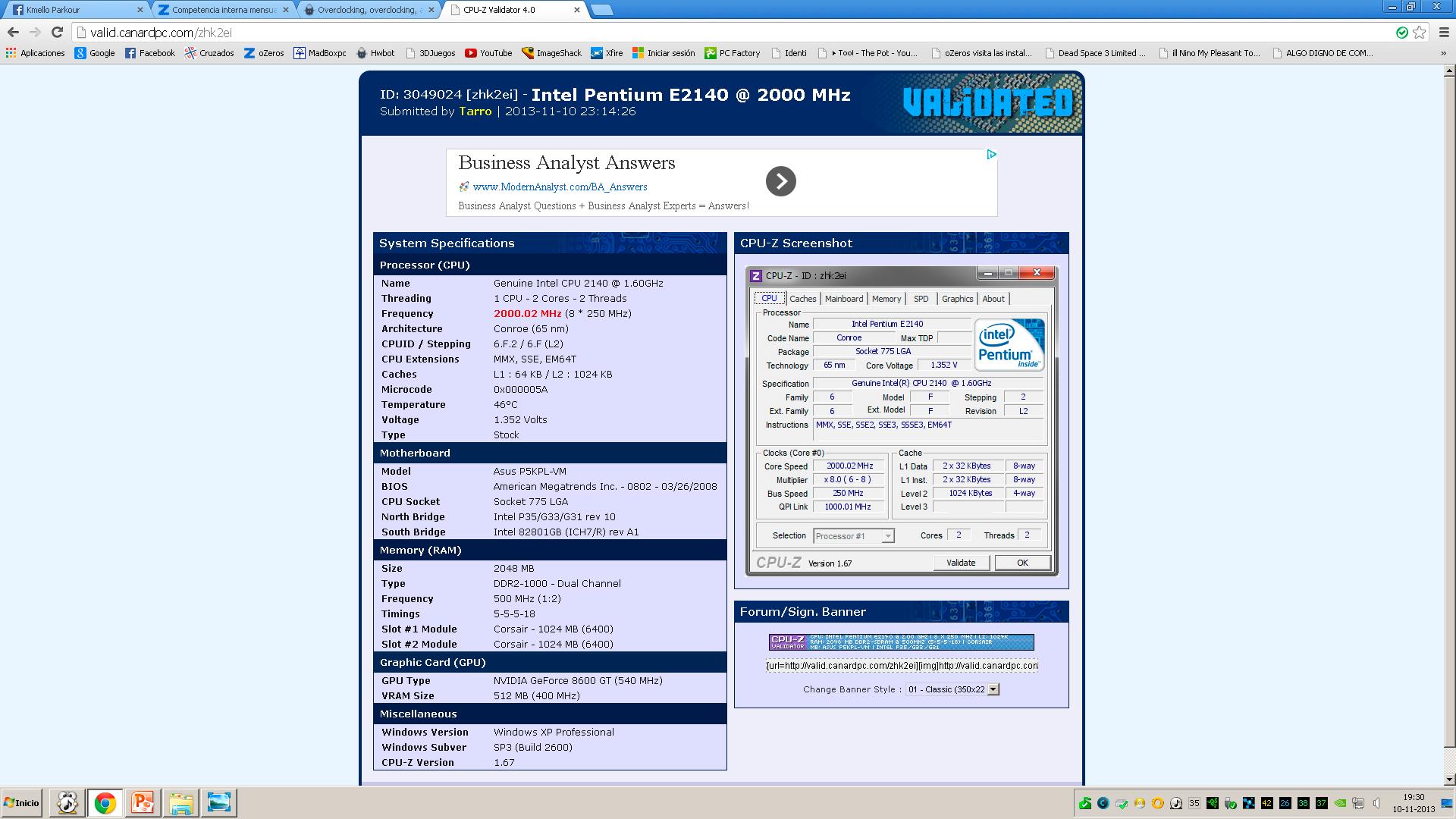The width and height of the screenshot is (1456, 819).
Task: Click the forward navigation arrow
Action: click(35, 32)
